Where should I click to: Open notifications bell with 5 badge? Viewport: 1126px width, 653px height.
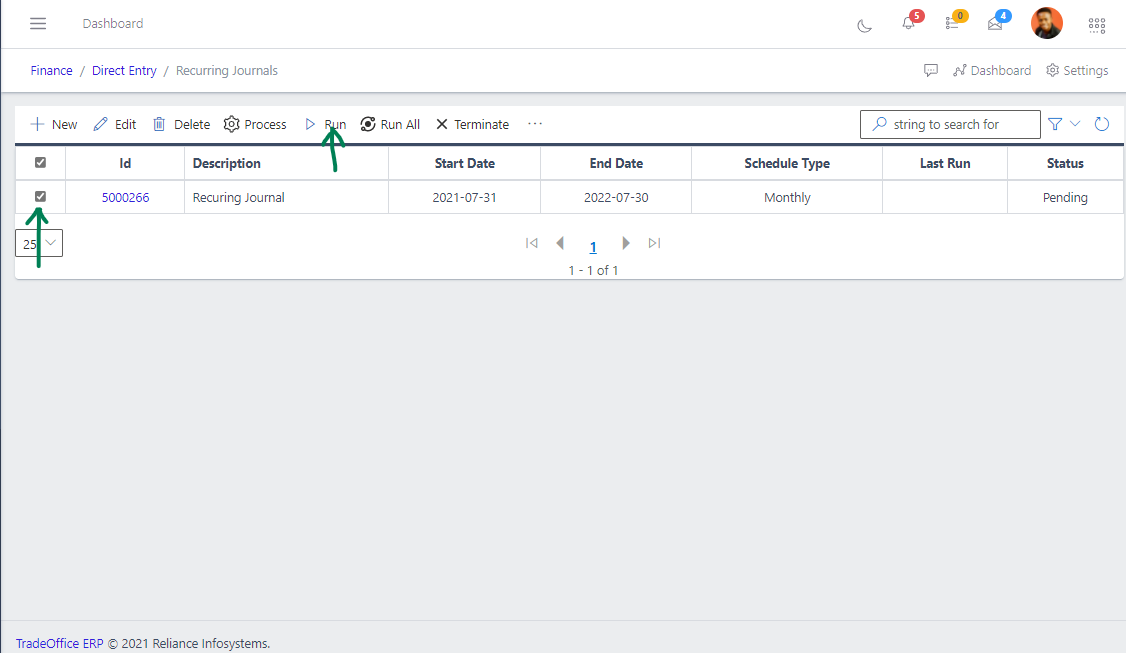point(908,23)
